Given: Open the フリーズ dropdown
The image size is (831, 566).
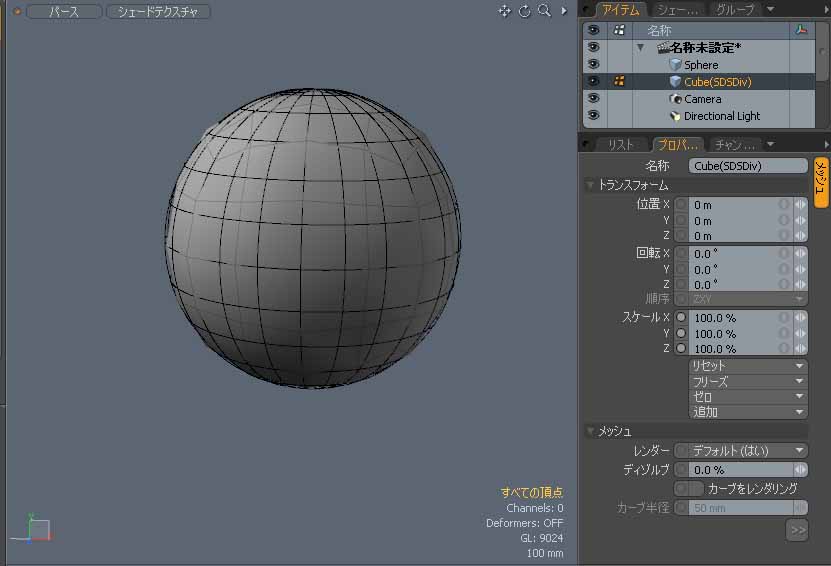Looking at the screenshot, I should tap(748, 381).
